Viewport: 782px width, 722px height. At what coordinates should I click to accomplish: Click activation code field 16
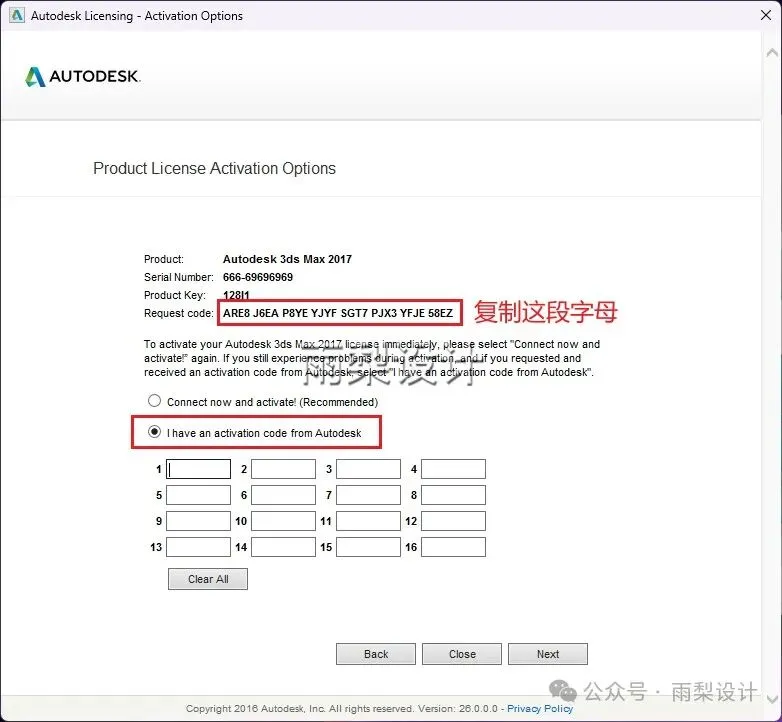(453, 547)
